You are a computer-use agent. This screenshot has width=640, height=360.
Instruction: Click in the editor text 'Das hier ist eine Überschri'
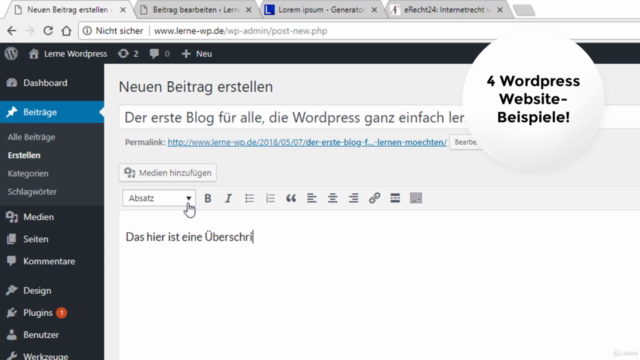[x=189, y=237]
